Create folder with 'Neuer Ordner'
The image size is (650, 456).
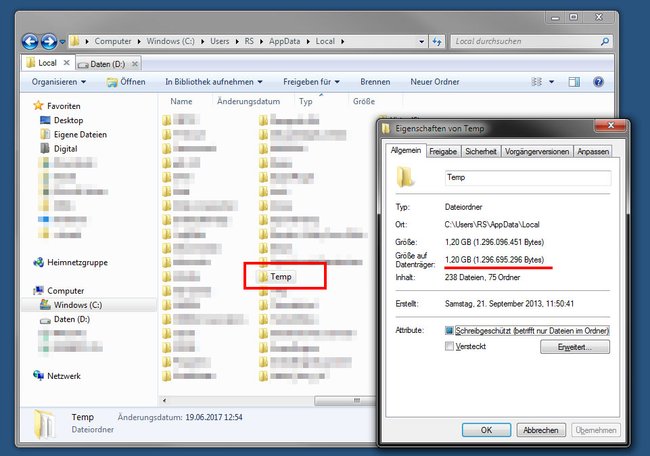click(435, 82)
